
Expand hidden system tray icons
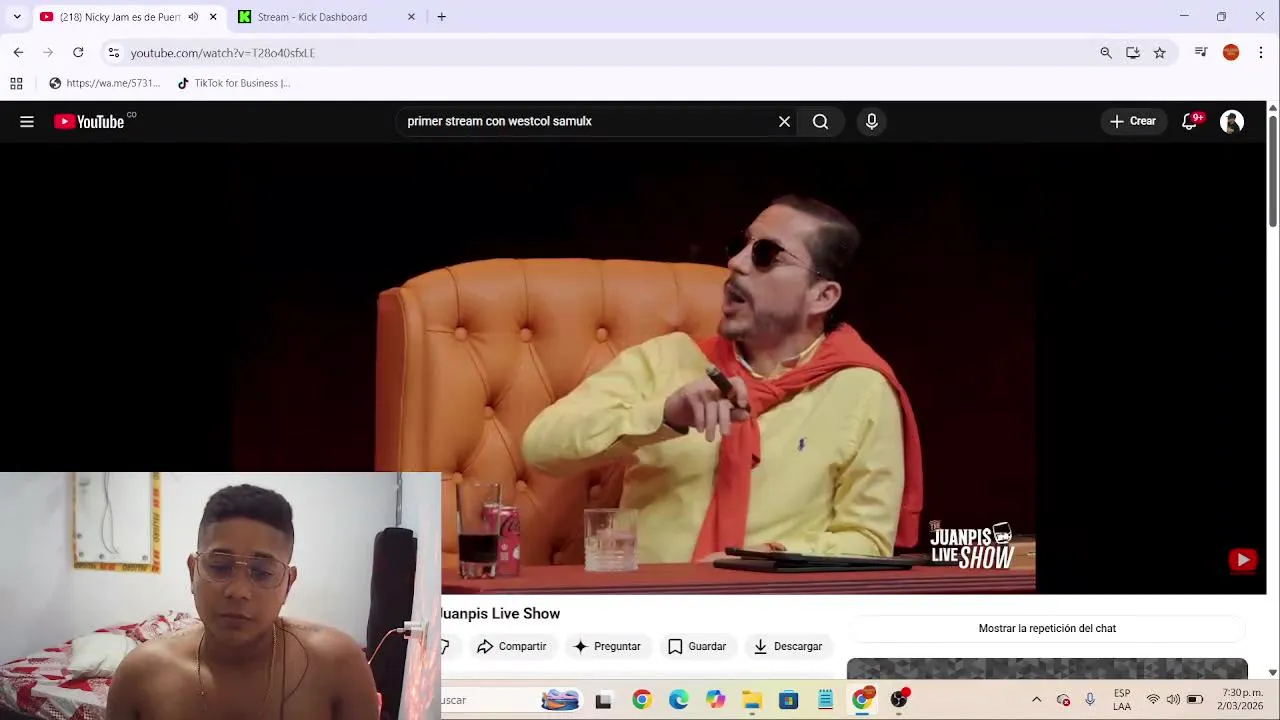click(1036, 700)
